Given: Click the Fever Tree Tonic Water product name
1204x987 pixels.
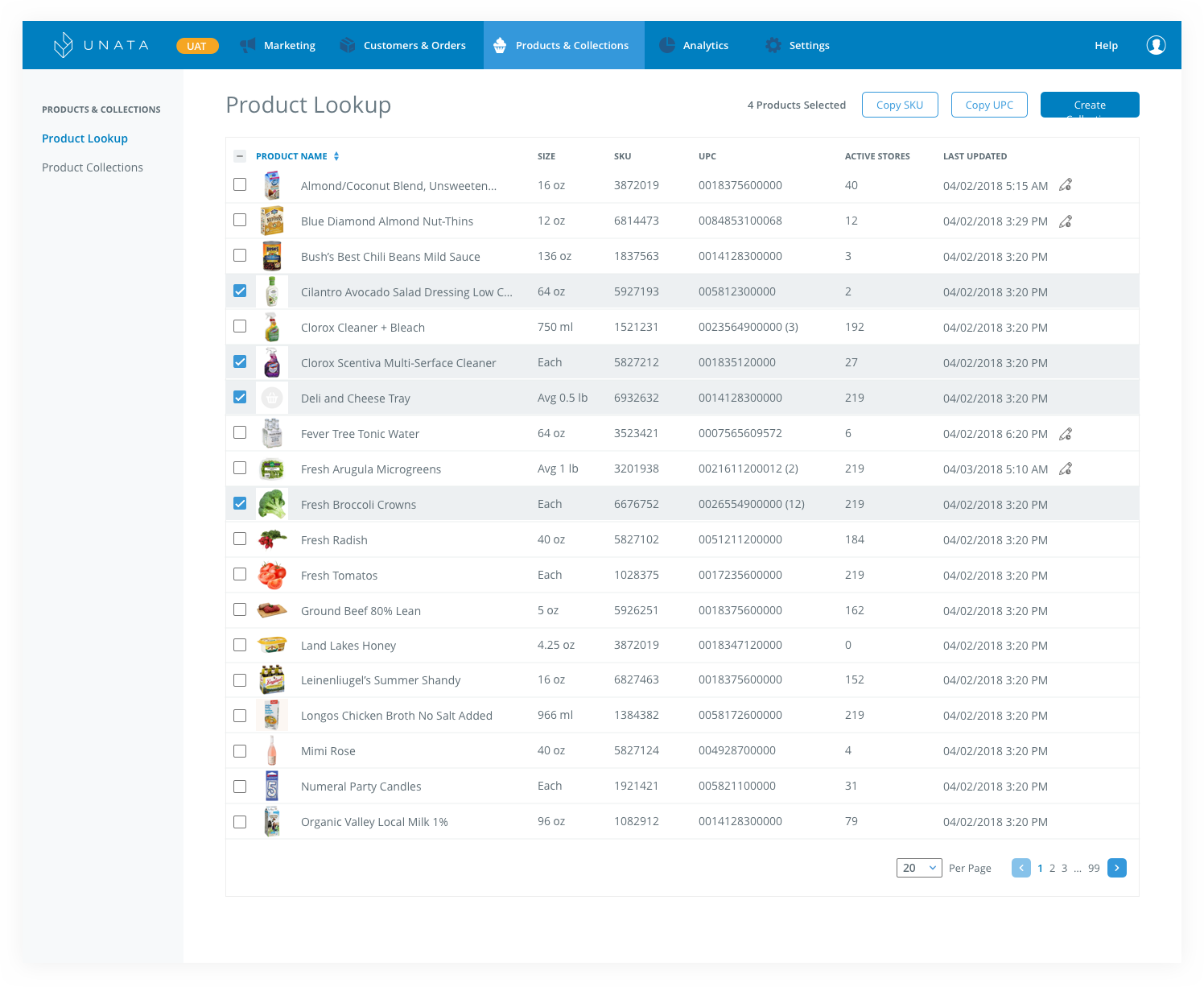Looking at the screenshot, I should click(x=360, y=434).
